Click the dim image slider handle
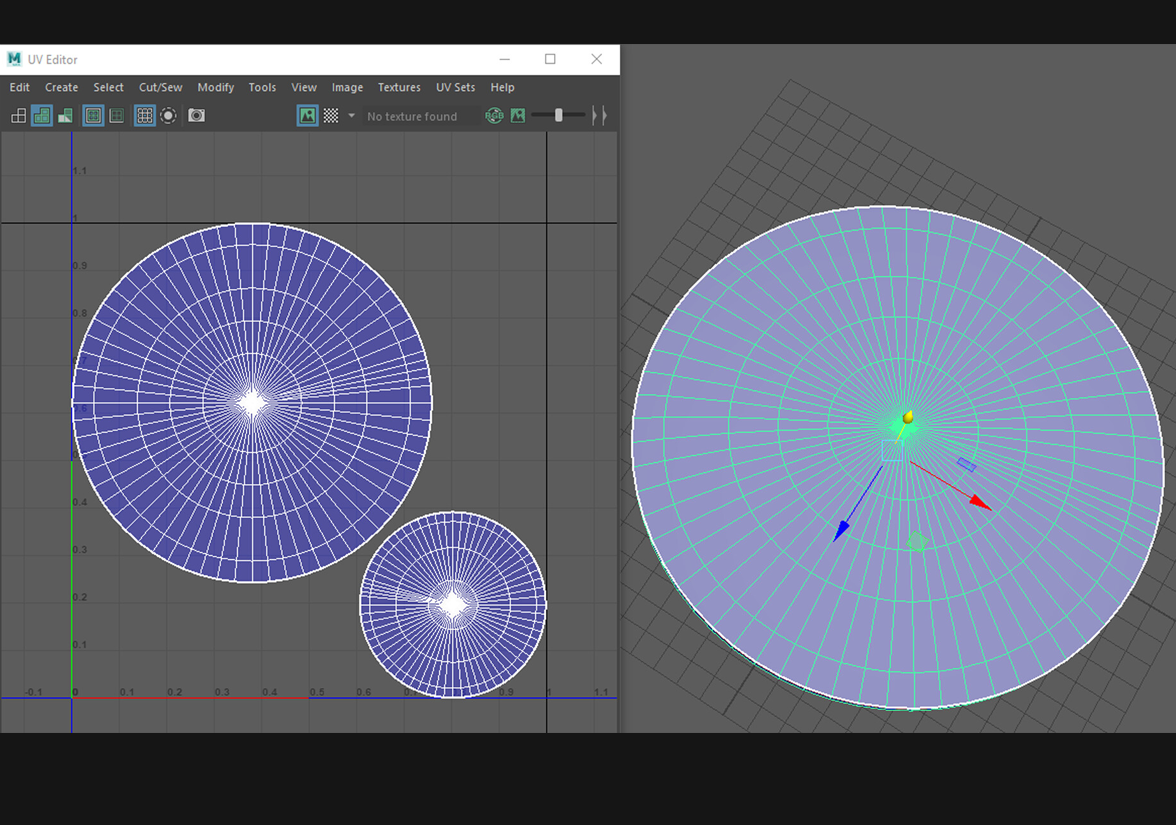 coord(558,116)
